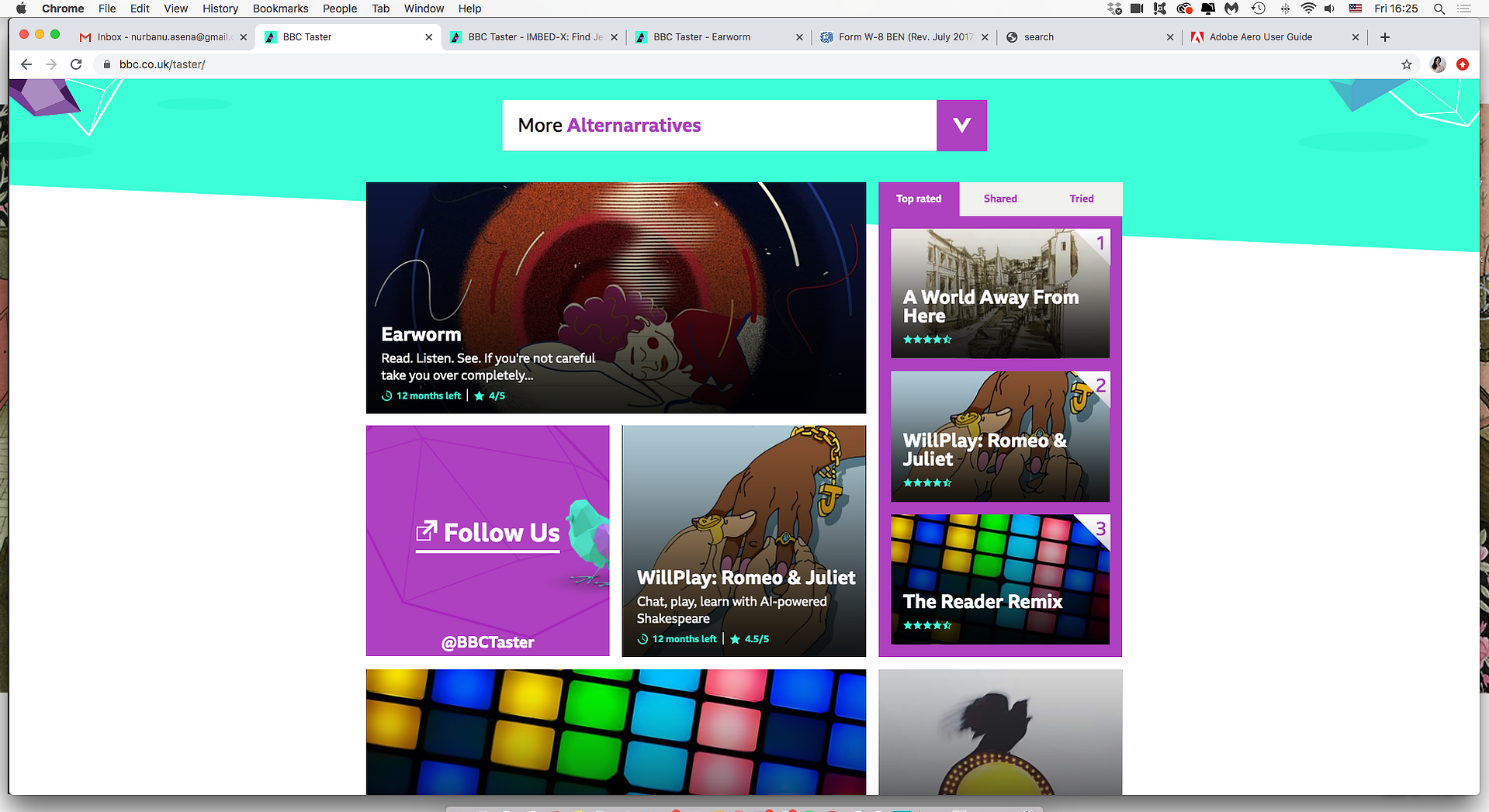This screenshot has height=812, width=1489.
Task: Click the @BBCTaster handle
Action: (488, 642)
